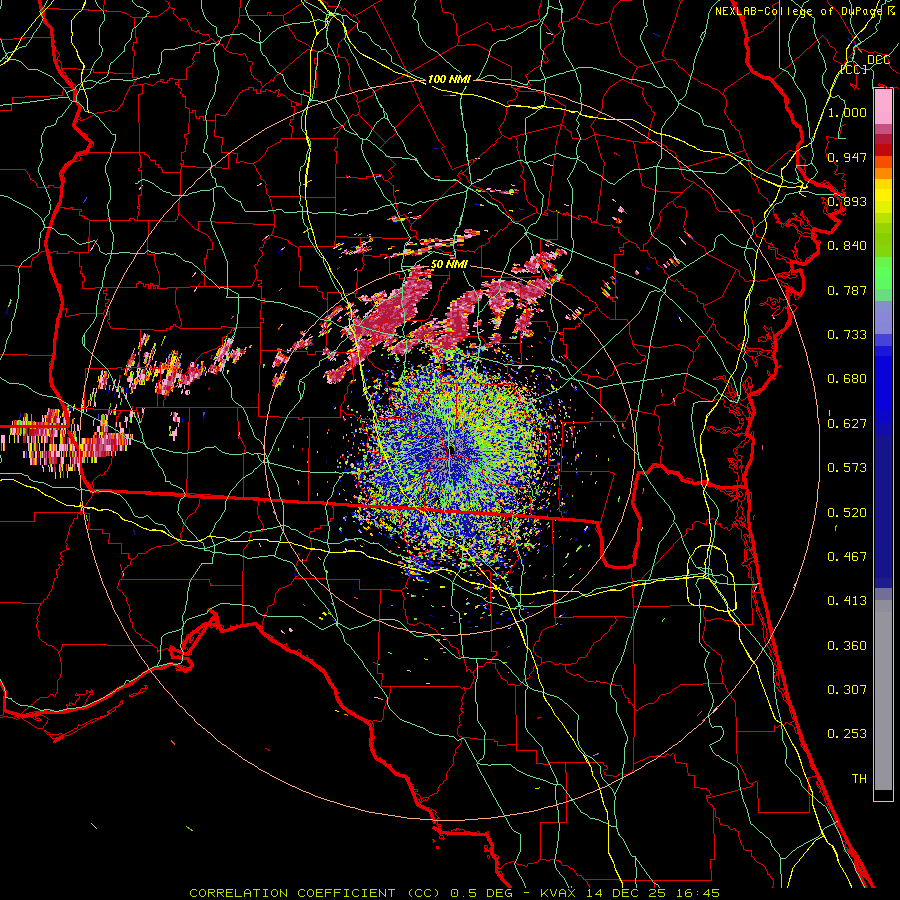The image size is (900, 900).
Task: Click the Correlation Coefficient KVAX caption text
Action: click(x=454, y=893)
